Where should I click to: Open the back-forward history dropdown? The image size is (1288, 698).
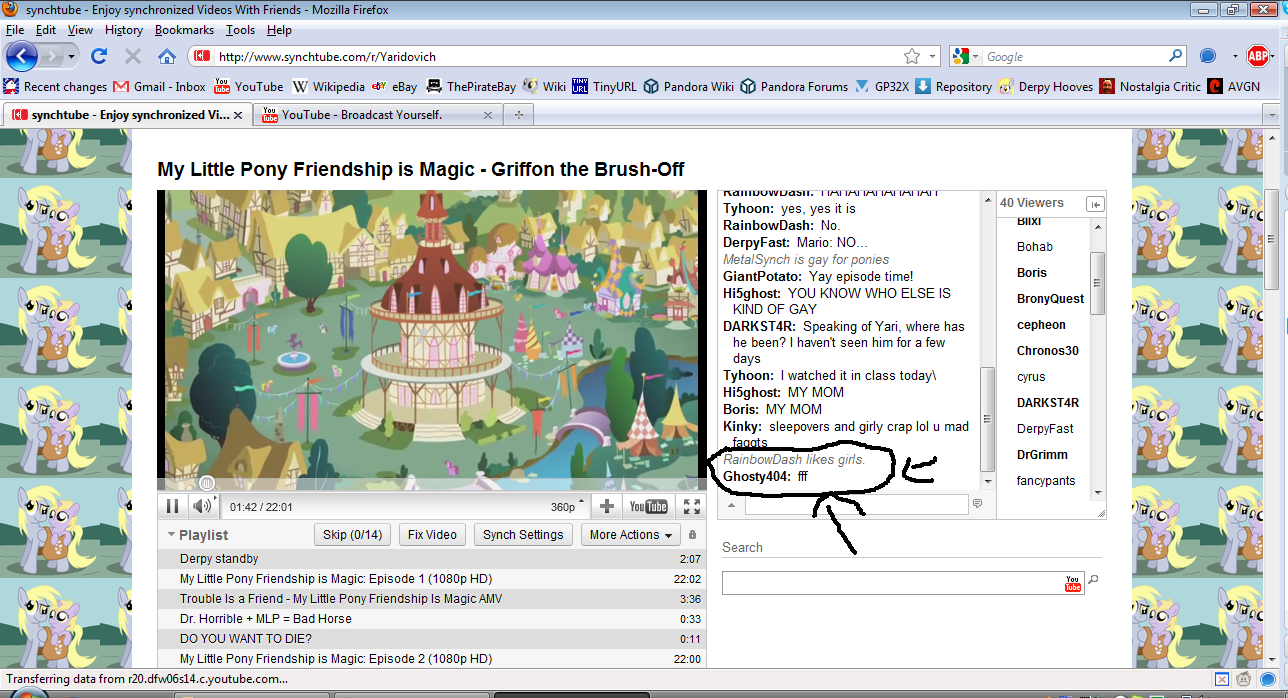(73, 57)
